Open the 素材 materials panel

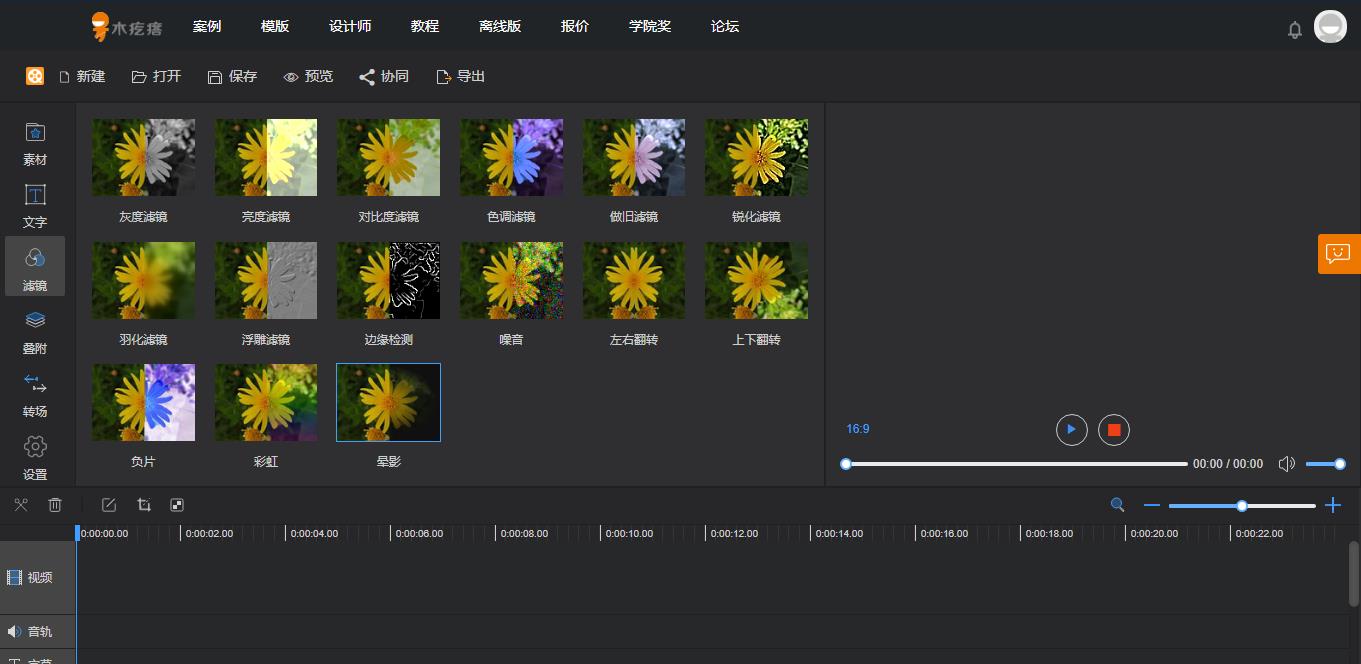35,143
